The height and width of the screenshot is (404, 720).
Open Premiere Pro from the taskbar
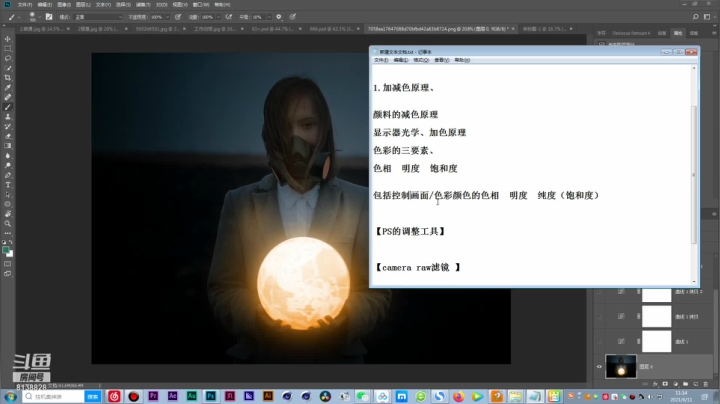[x=153, y=396]
